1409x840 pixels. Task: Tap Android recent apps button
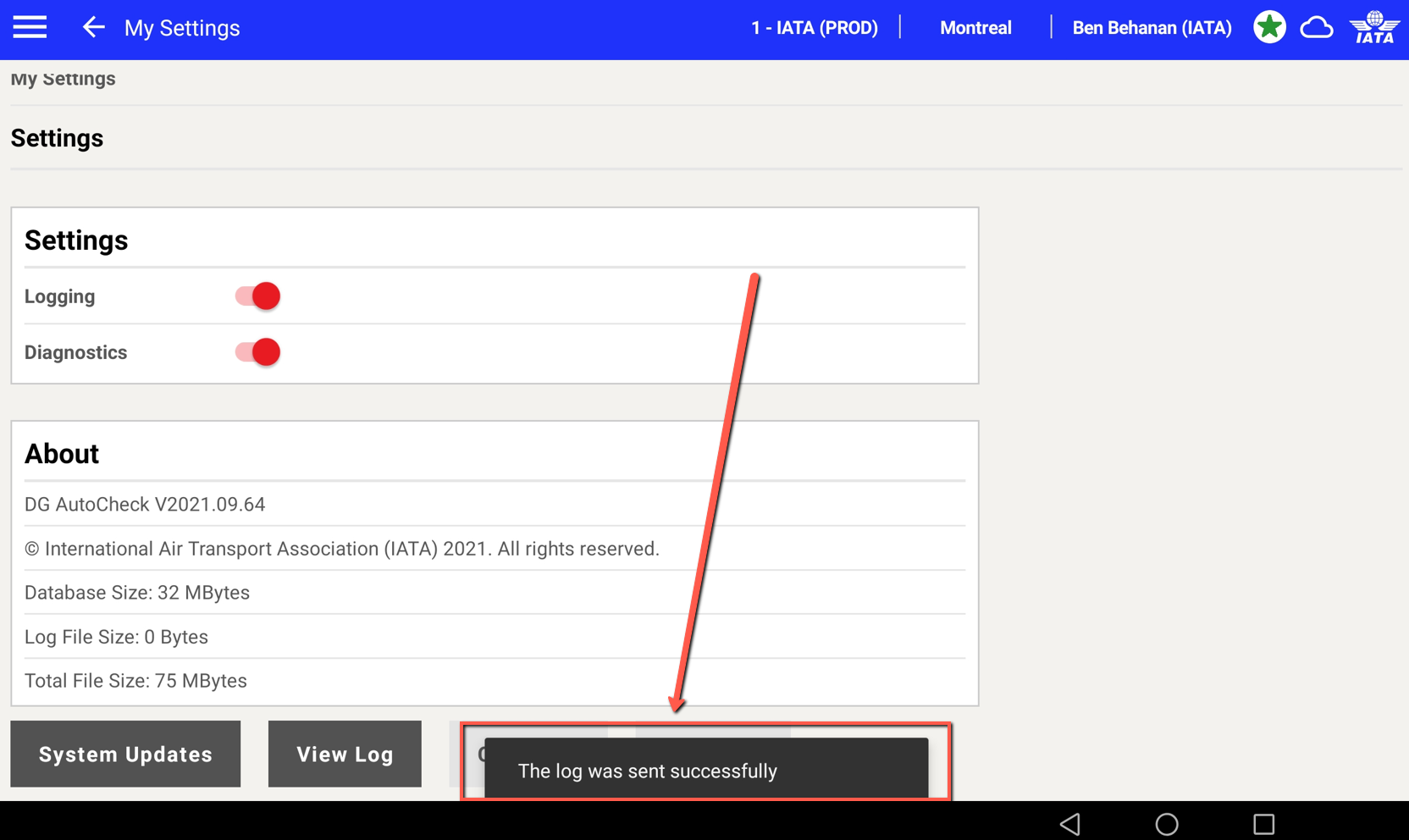click(1263, 823)
